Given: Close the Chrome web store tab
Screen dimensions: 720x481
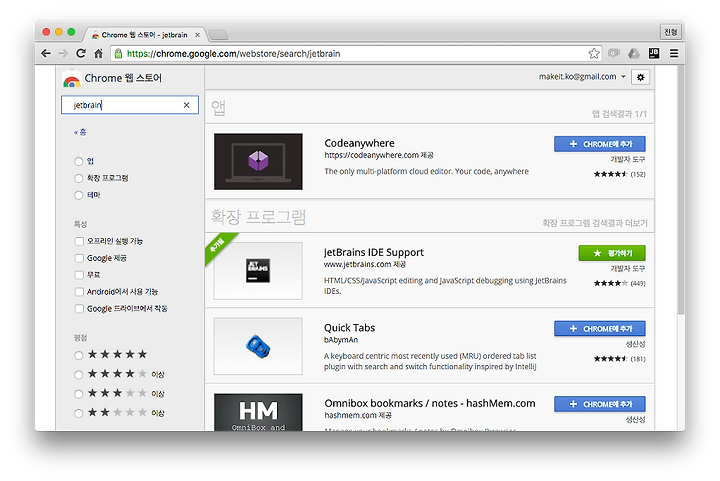Looking at the screenshot, I should coord(197,35).
